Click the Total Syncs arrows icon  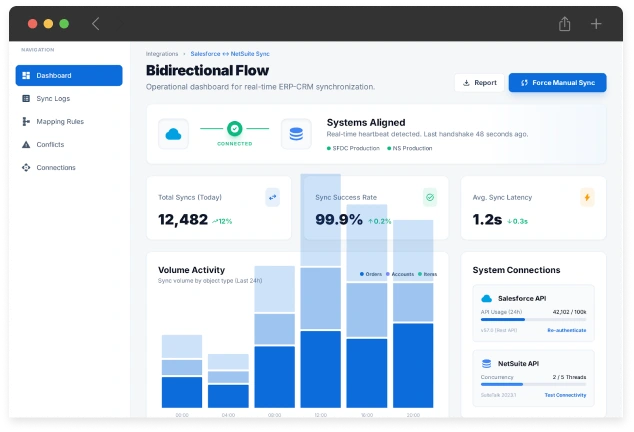(273, 197)
